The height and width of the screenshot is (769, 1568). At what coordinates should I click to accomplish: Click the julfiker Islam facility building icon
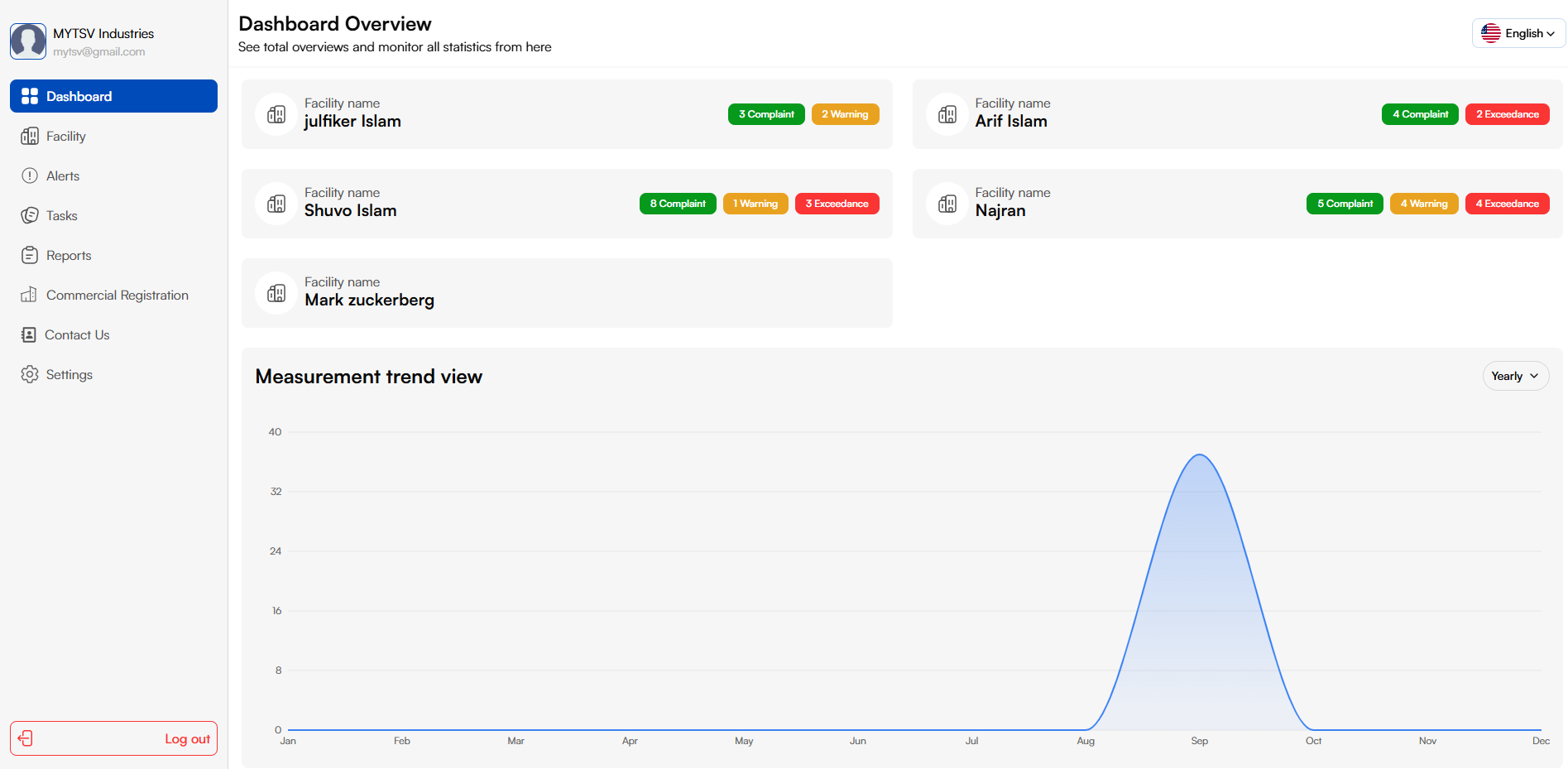276,114
